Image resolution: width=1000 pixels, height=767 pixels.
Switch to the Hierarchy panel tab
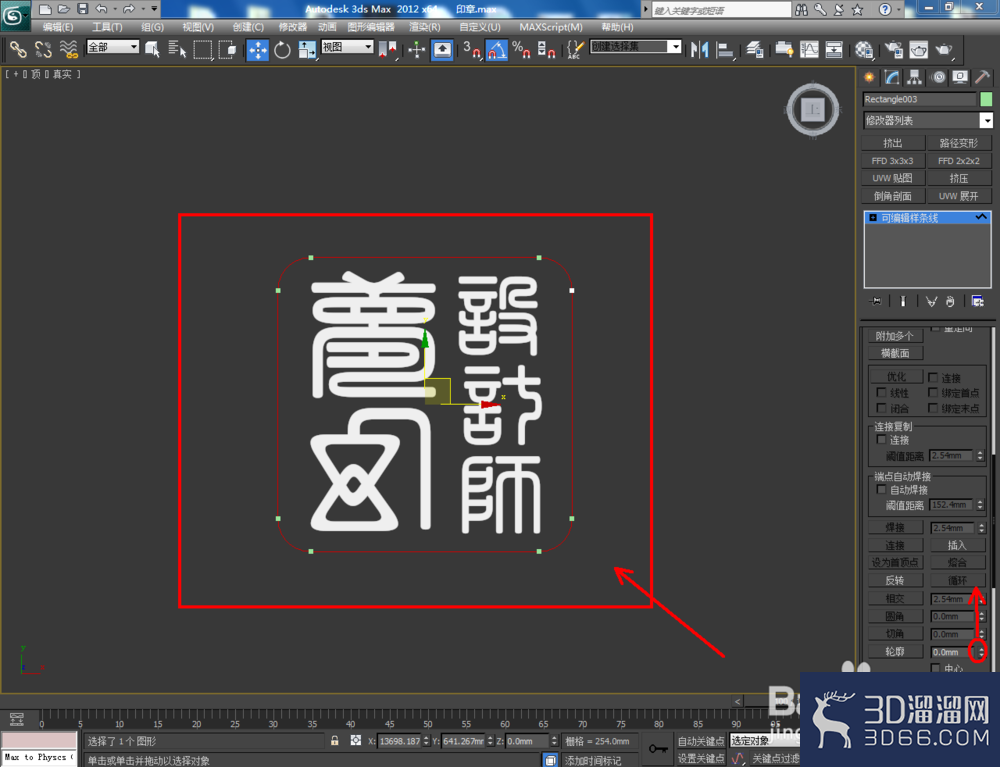(915, 77)
